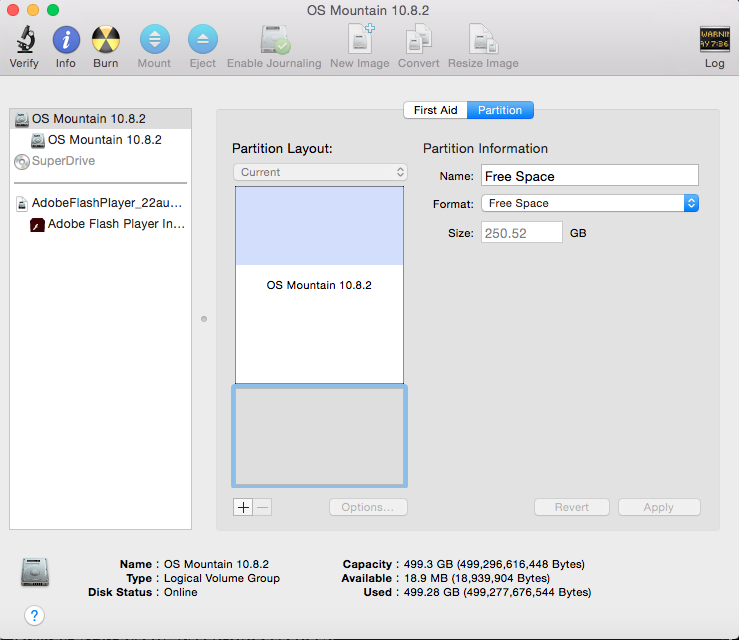
Task: Select indented OS Mountain 10.8.2 volume
Action: [x=100, y=140]
